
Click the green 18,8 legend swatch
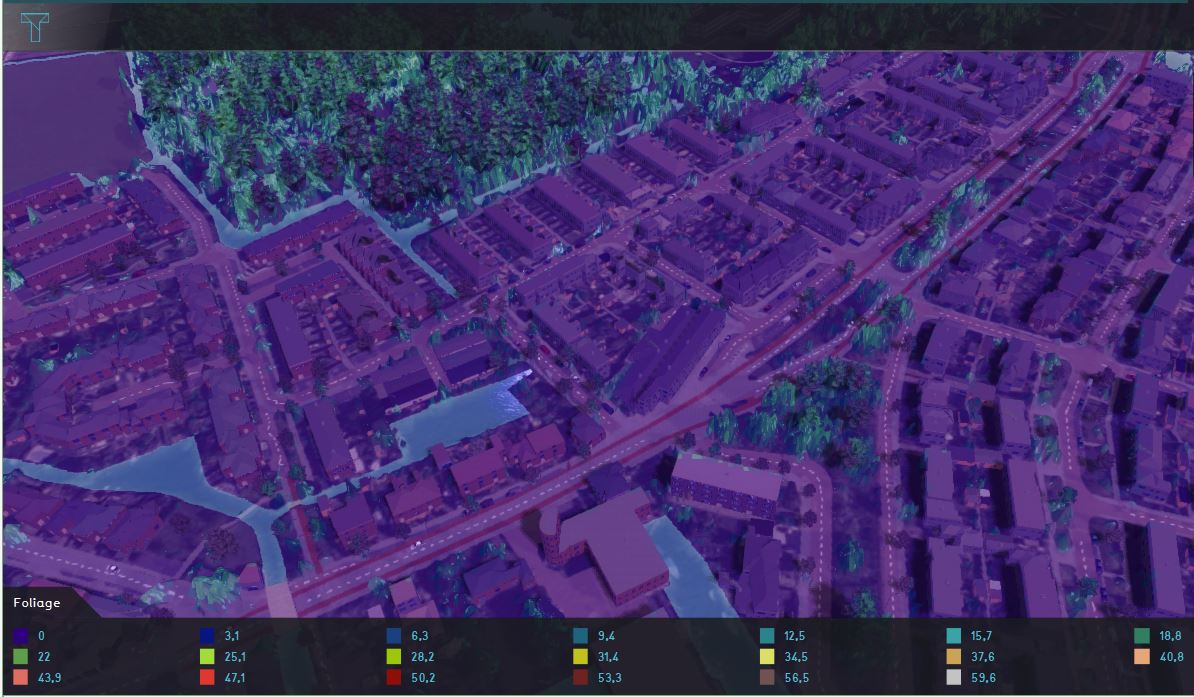(1141, 636)
